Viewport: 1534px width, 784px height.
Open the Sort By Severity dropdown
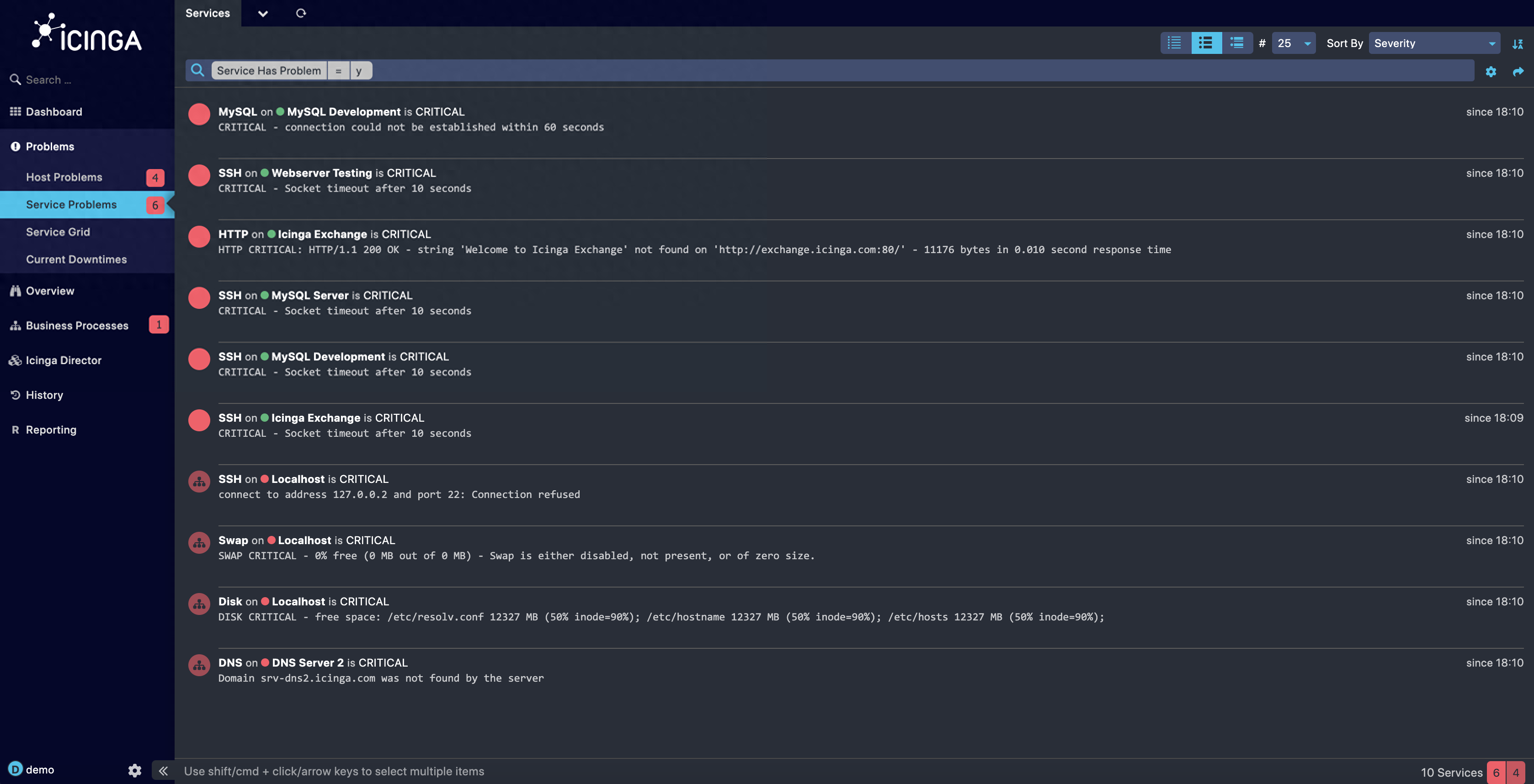click(1434, 43)
